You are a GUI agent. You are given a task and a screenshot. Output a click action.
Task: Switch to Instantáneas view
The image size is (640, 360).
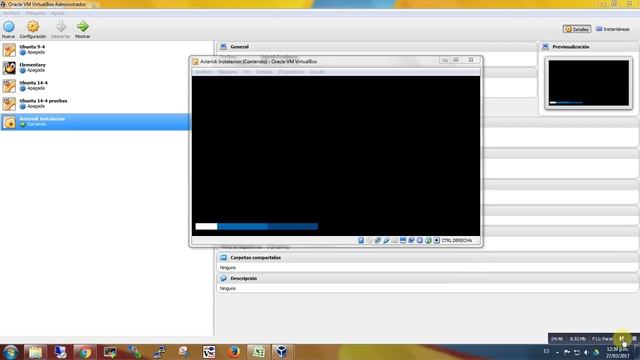click(x=613, y=29)
